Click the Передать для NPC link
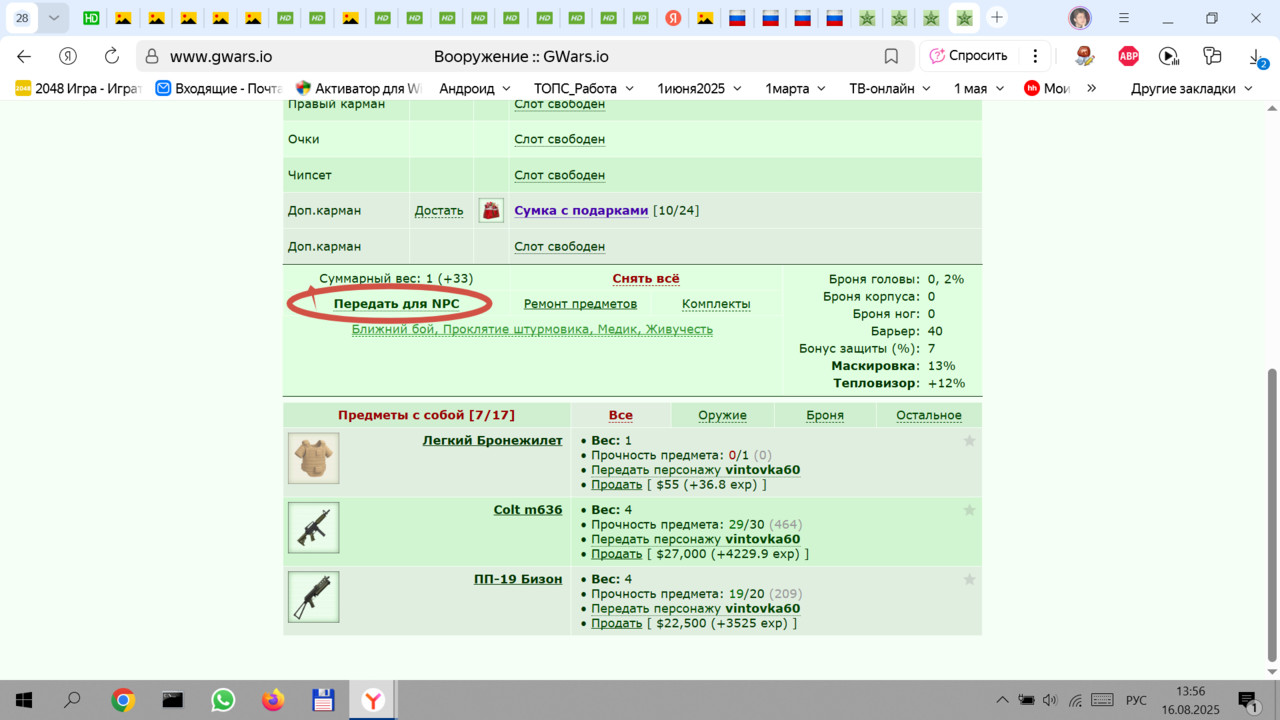1280x720 pixels. pos(396,304)
